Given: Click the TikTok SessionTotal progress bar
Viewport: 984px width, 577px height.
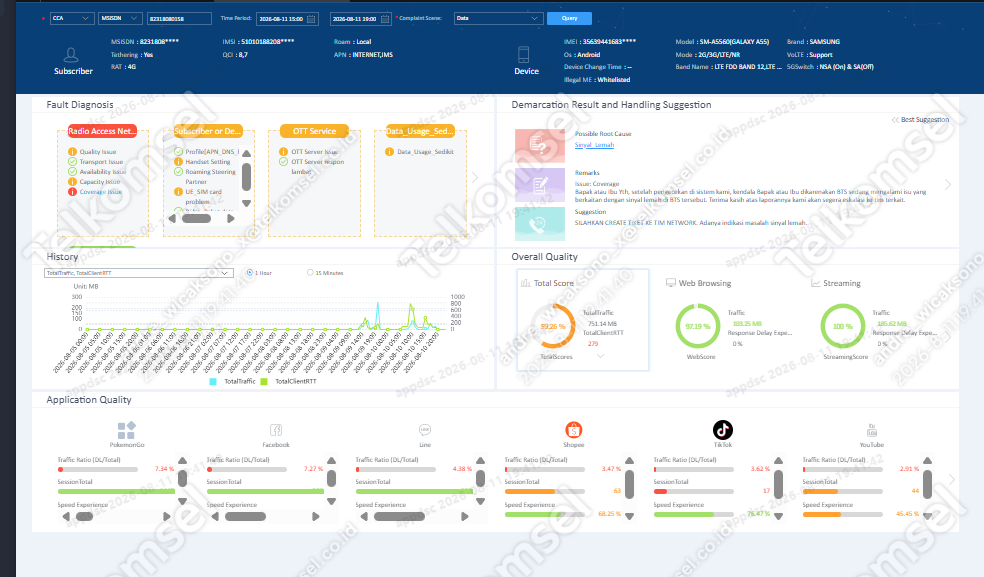Looking at the screenshot, I should click(x=693, y=492).
